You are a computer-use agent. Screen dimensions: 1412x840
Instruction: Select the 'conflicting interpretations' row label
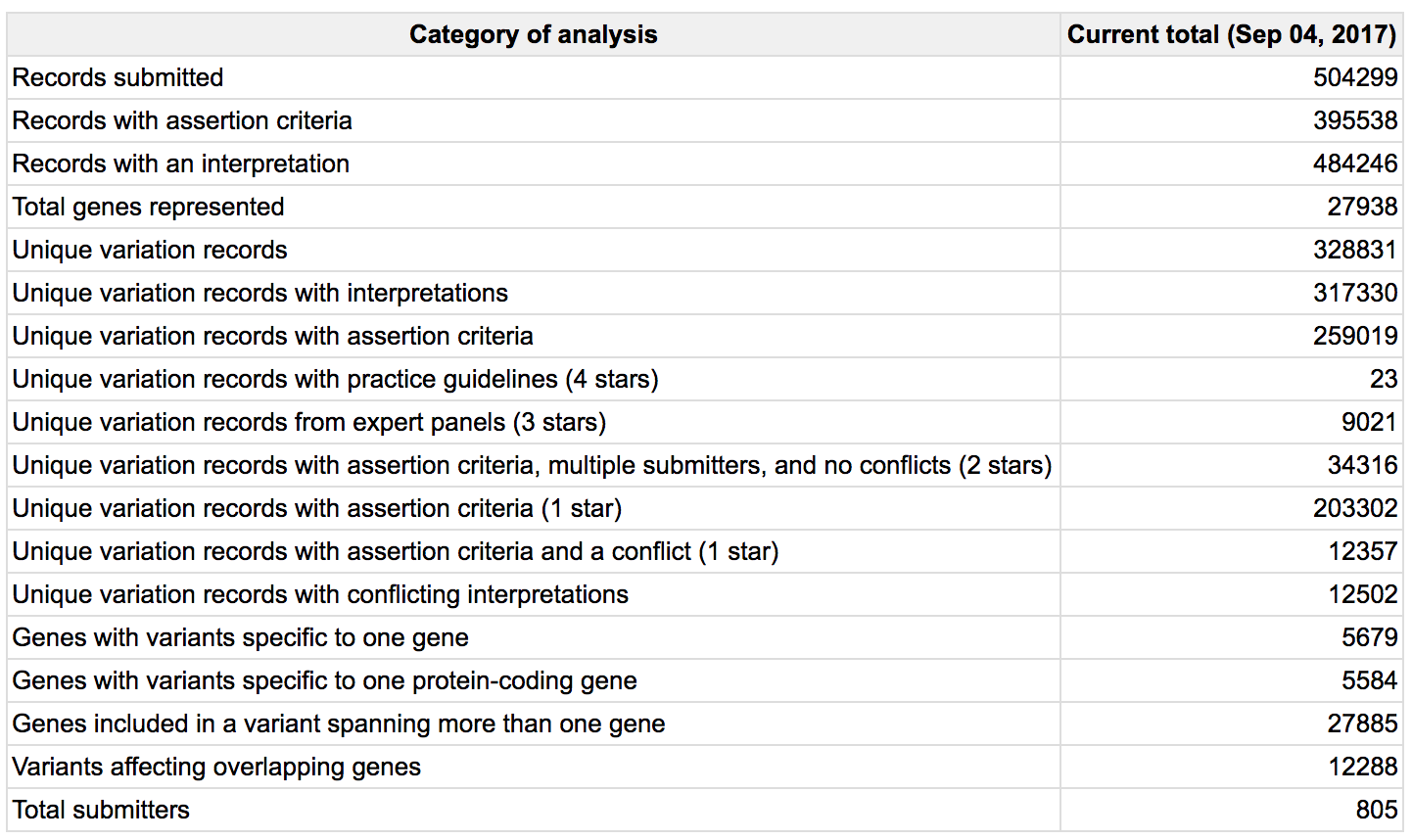coord(320,594)
